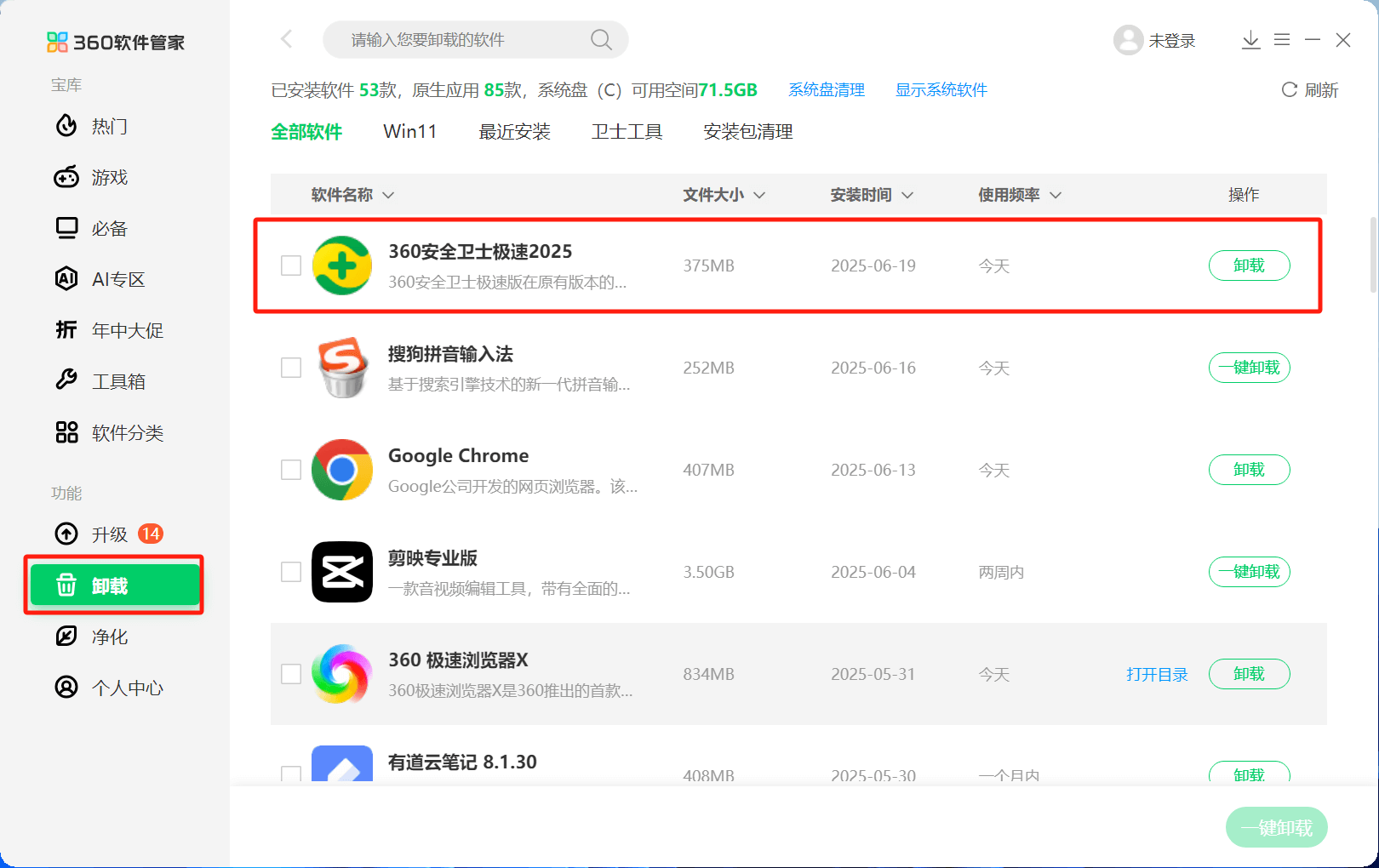
Task: Sort by 软件名称 column
Action: (x=352, y=195)
